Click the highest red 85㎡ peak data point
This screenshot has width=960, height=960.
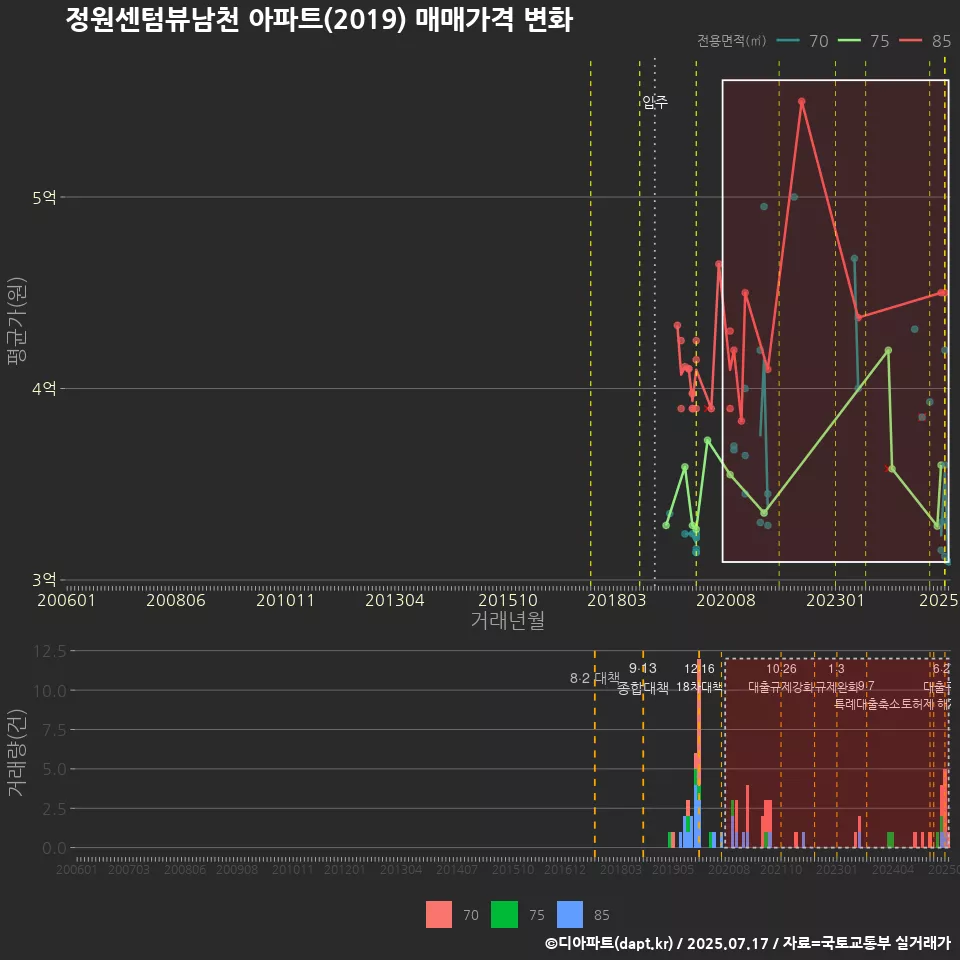click(801, 102)
